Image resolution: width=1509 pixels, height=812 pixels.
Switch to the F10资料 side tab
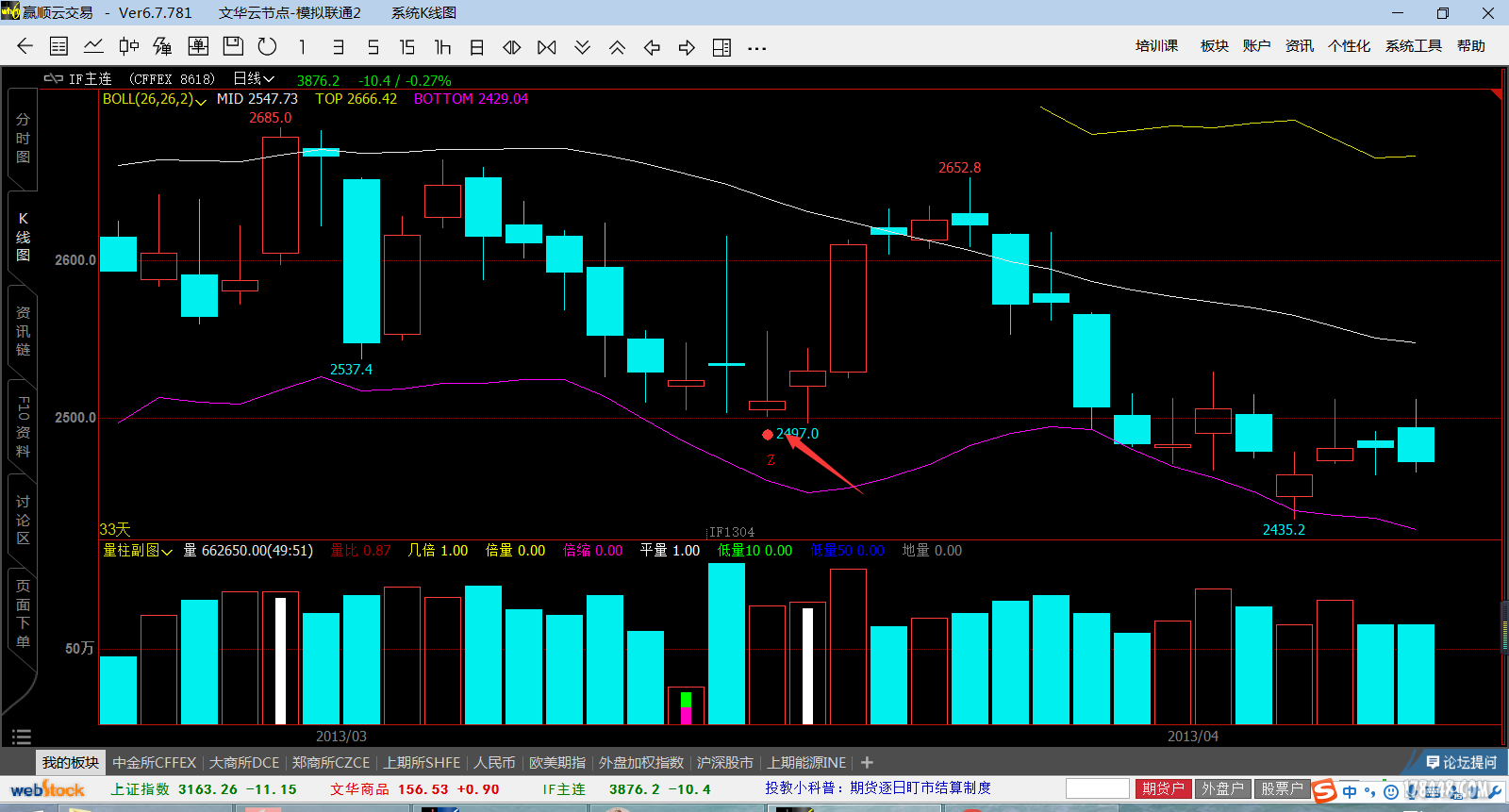click(23, 426)
